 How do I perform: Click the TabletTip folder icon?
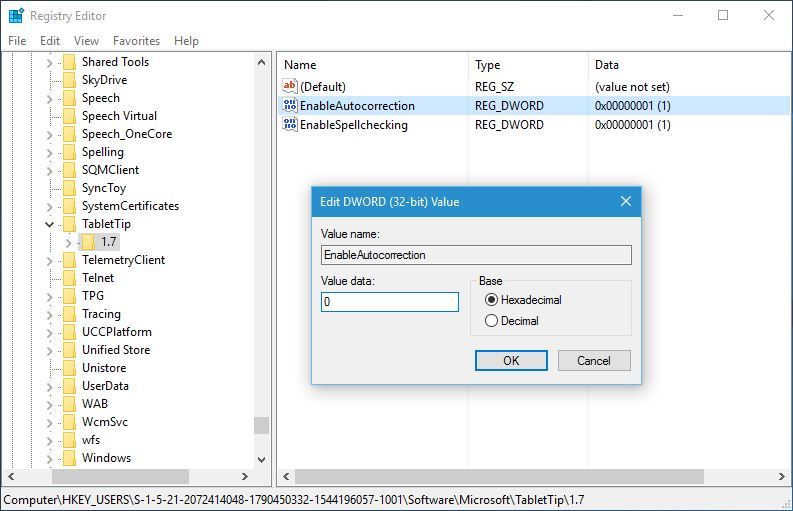click(x=70, y=224)
